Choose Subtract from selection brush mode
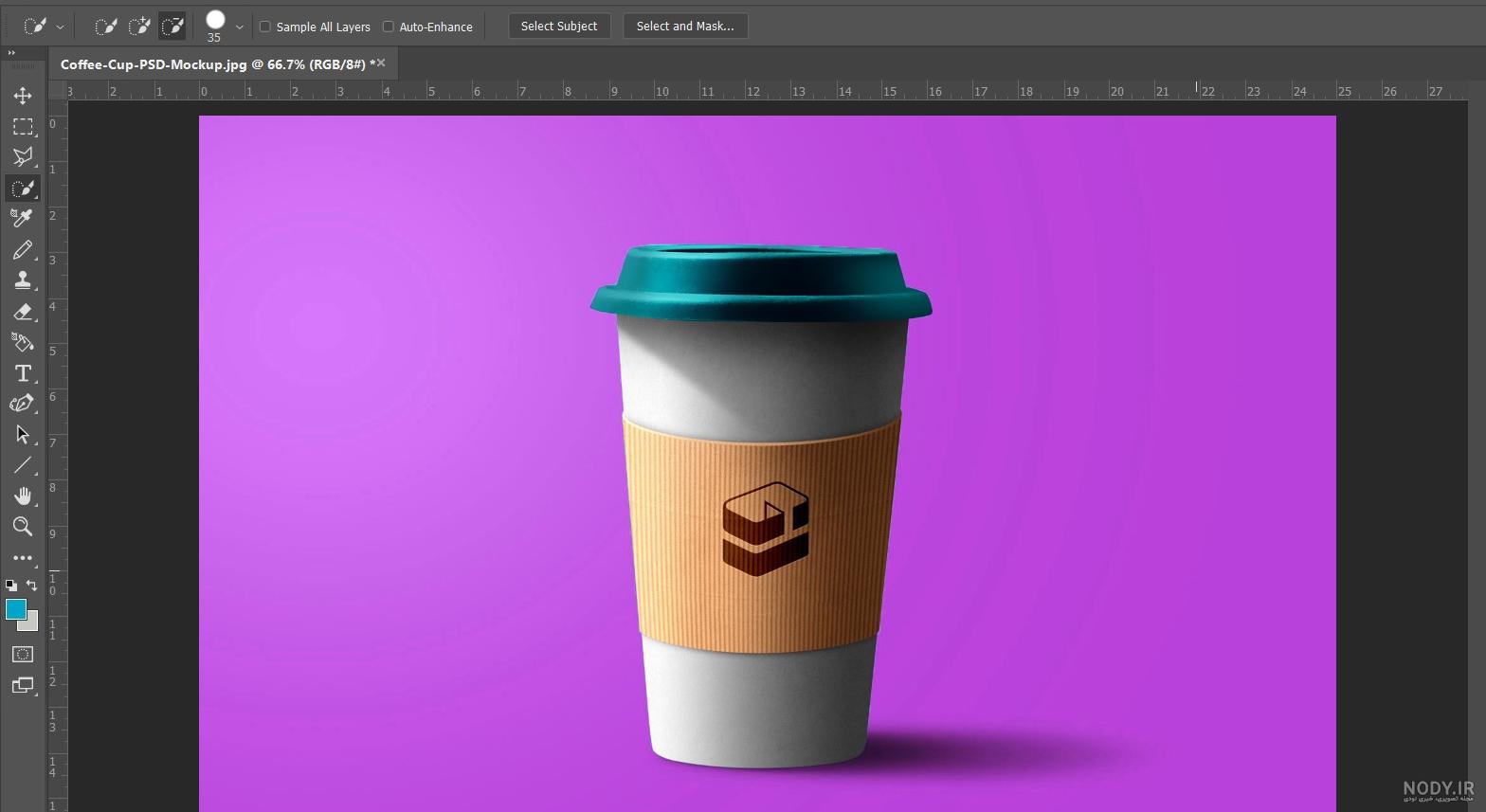This screenshot has width=1486, height=812. (172, 27)
